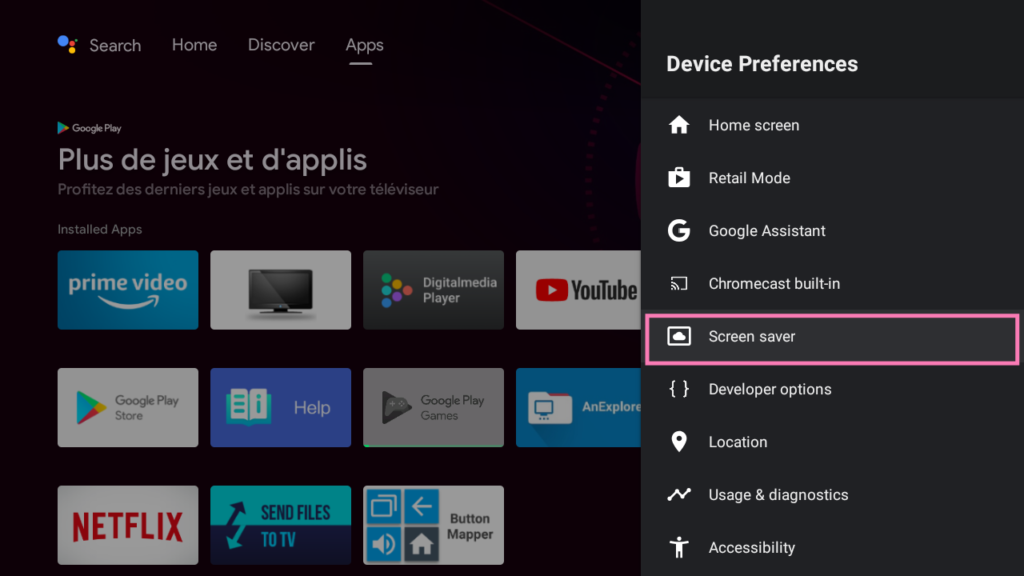Open the Send Files To TV tile

(x=281, y=525)
